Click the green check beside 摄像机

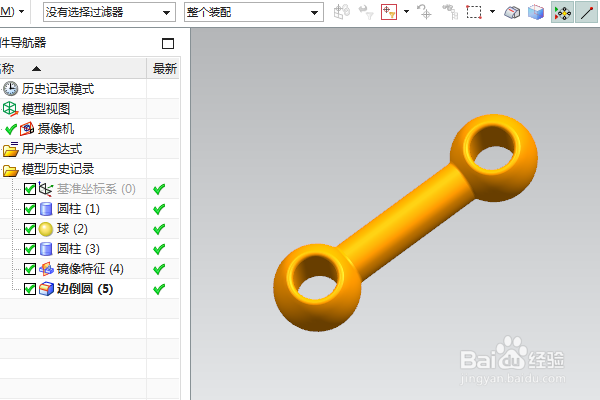point(11,129)
